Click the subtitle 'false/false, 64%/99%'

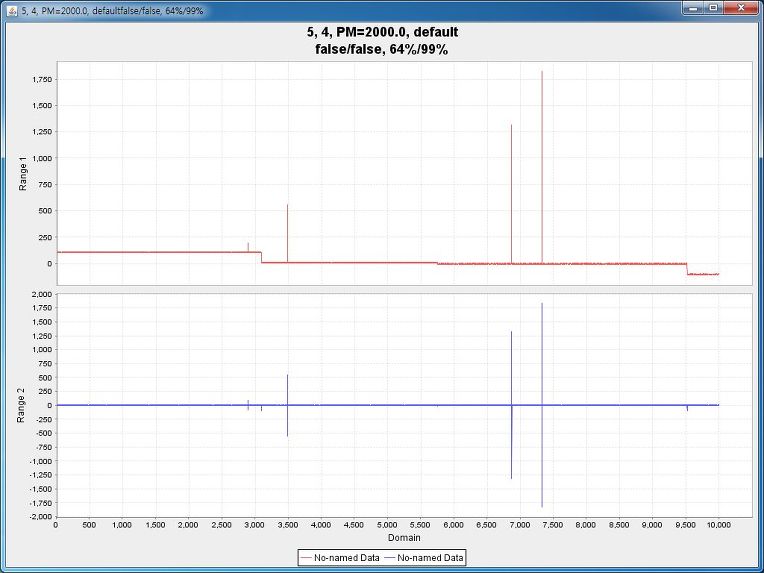[382, 49]
